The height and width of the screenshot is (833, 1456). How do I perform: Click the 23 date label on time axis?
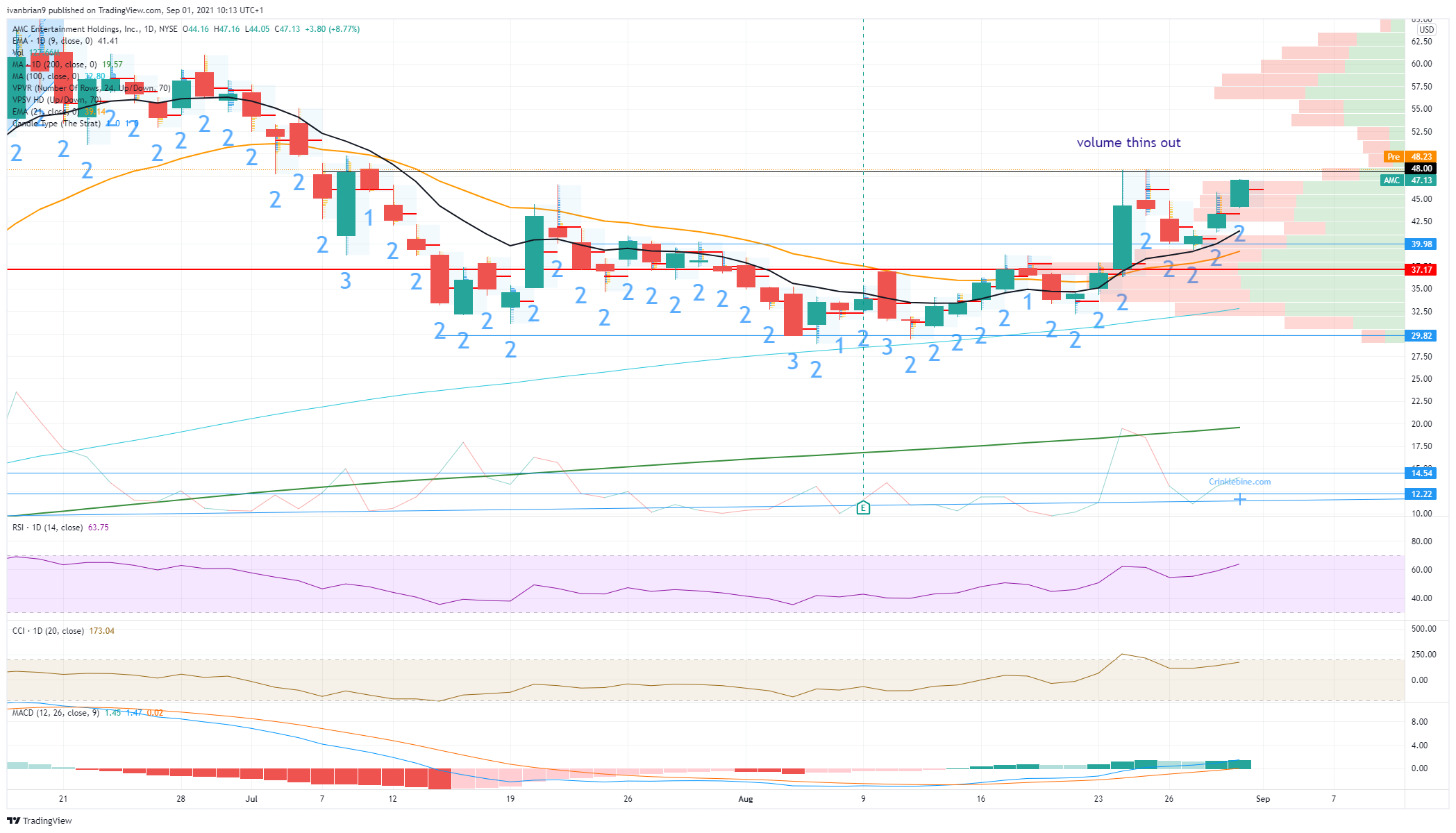[1098, 799]
